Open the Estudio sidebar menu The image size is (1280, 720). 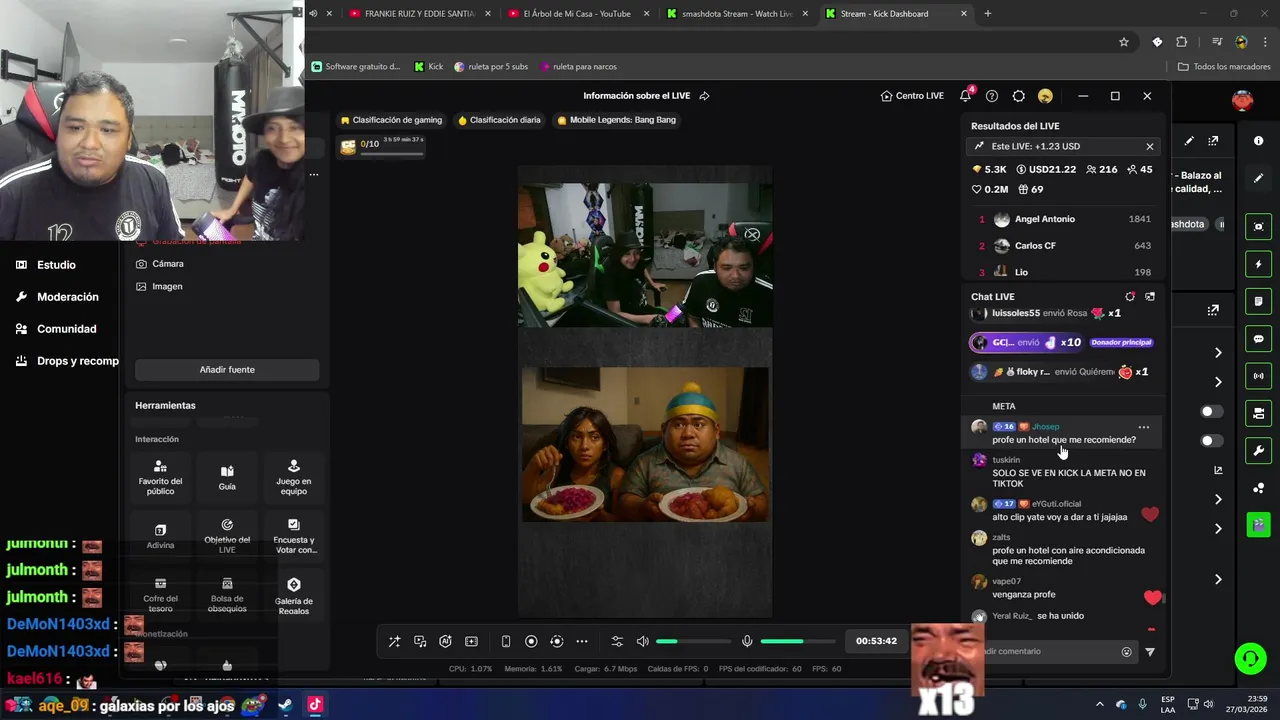[x=47, y=265]
